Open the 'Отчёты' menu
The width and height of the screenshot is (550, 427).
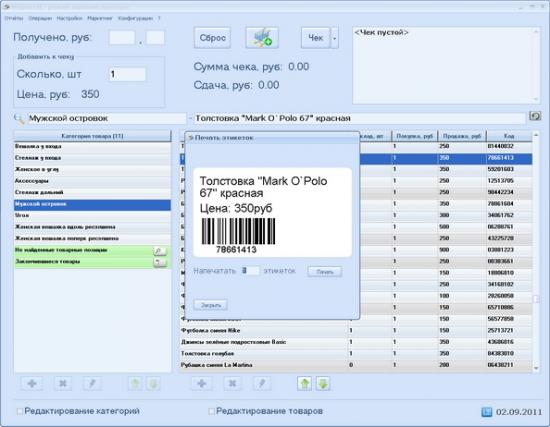coord(14,18)
